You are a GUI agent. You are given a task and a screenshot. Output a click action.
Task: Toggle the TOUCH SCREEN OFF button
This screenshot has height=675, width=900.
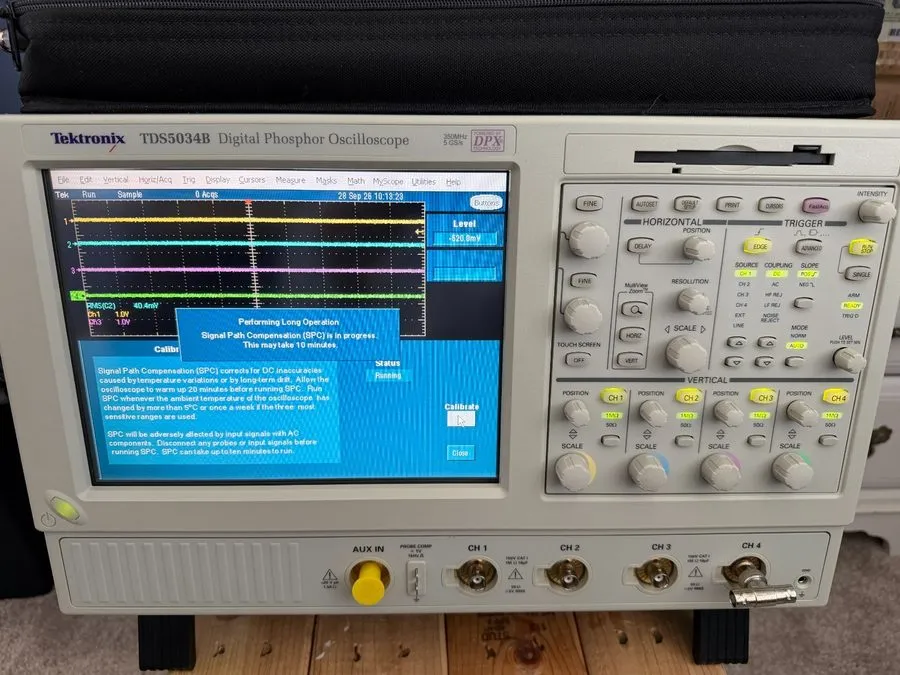tap(577, 360)
